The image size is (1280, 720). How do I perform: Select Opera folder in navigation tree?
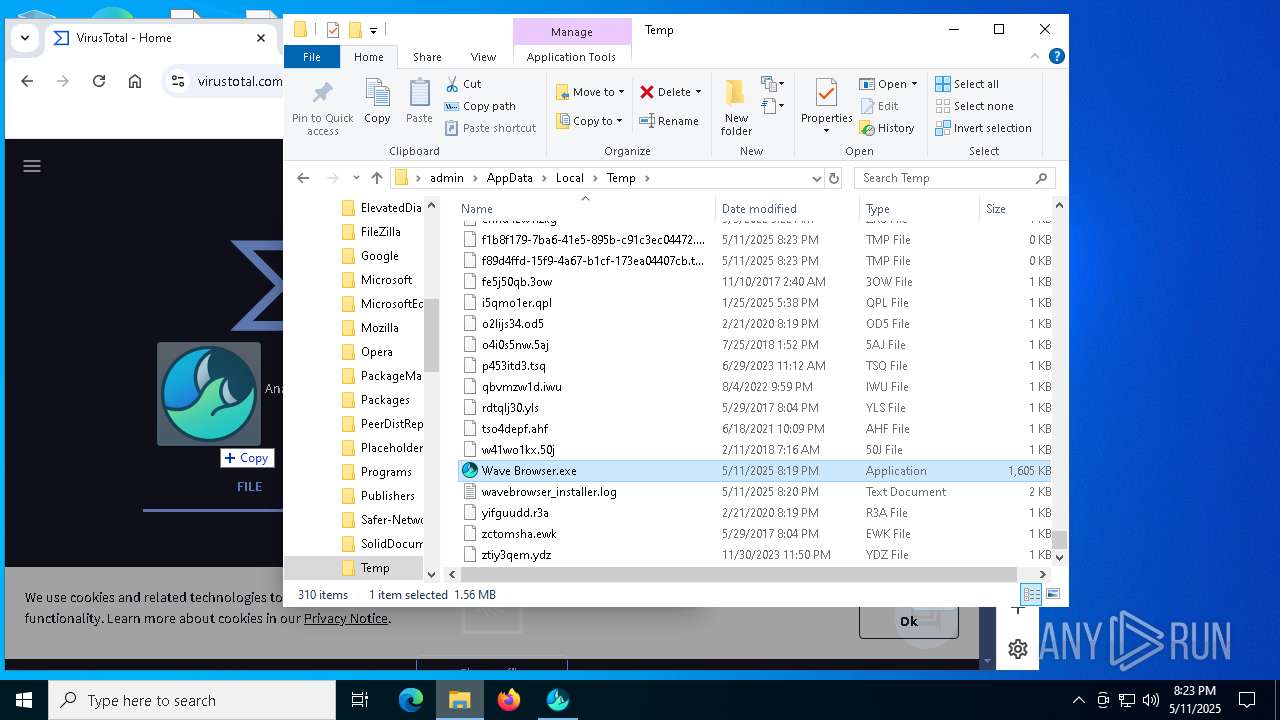point(376,352)
